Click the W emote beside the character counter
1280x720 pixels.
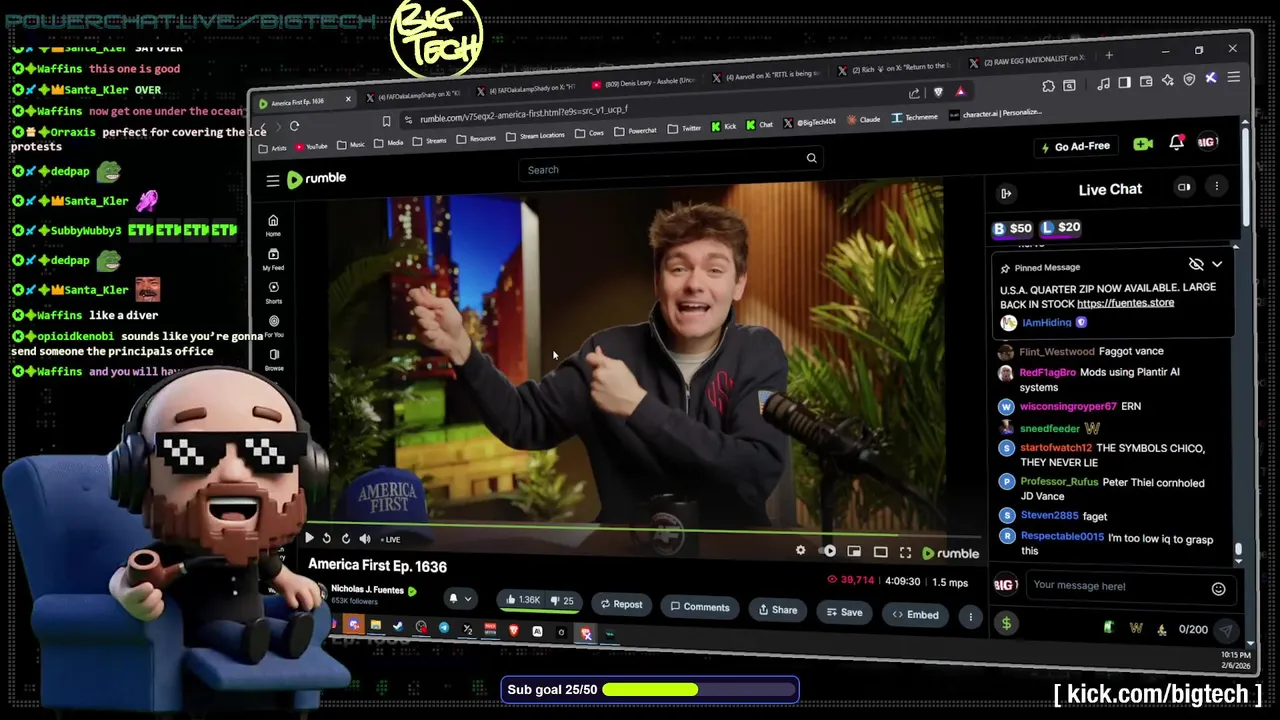1136,628
